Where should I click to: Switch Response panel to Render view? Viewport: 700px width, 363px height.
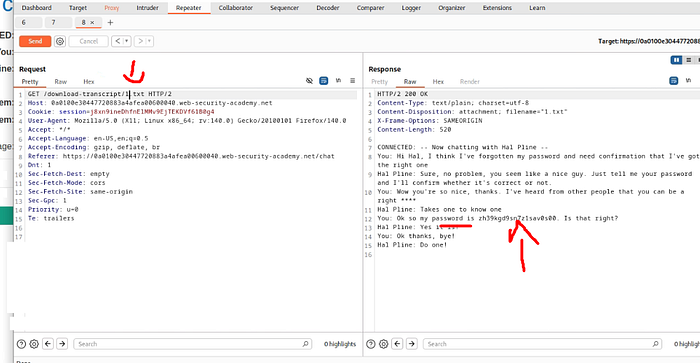coord(470,82)
